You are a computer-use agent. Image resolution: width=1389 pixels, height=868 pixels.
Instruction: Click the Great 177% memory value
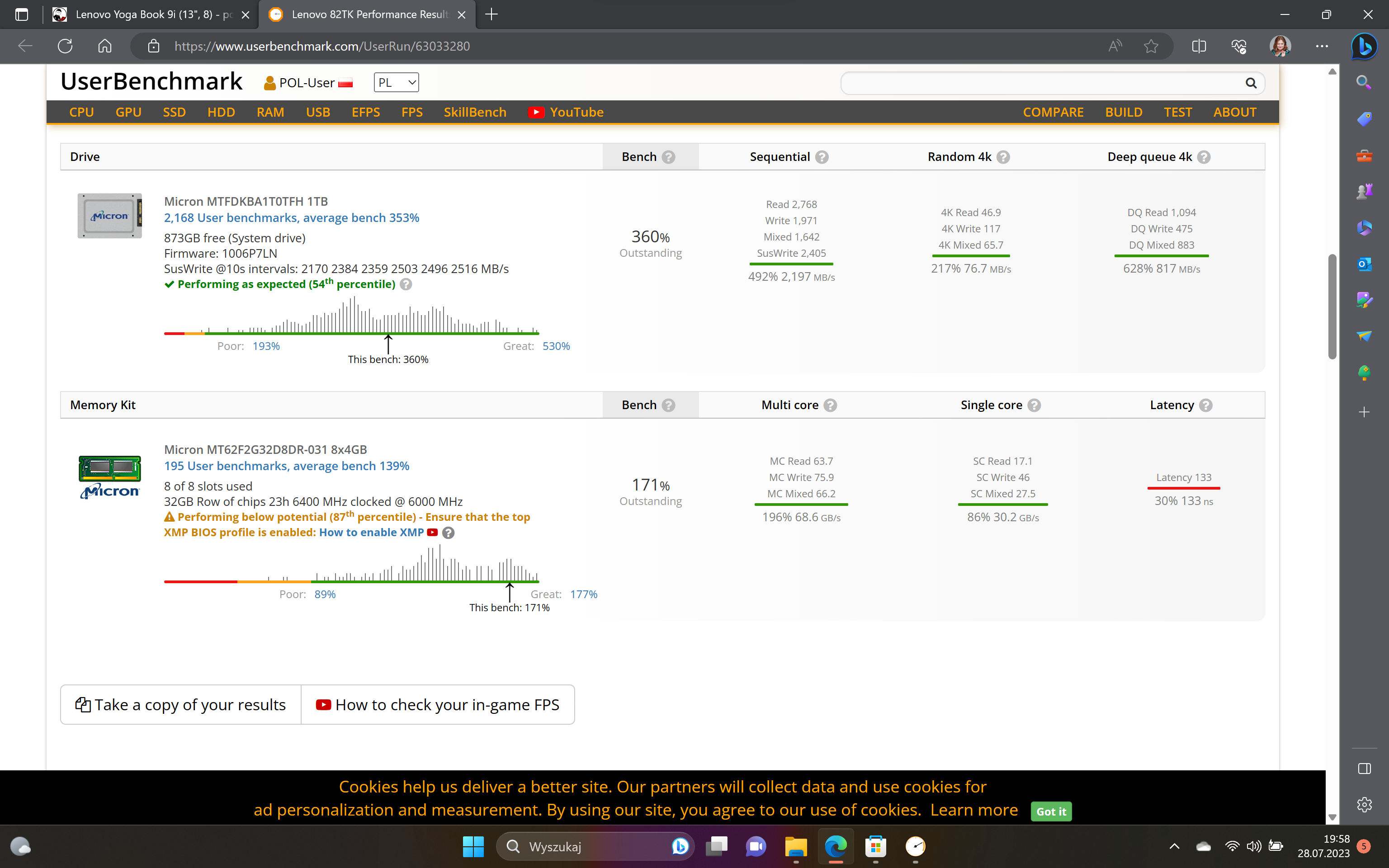tap(584, 594)
